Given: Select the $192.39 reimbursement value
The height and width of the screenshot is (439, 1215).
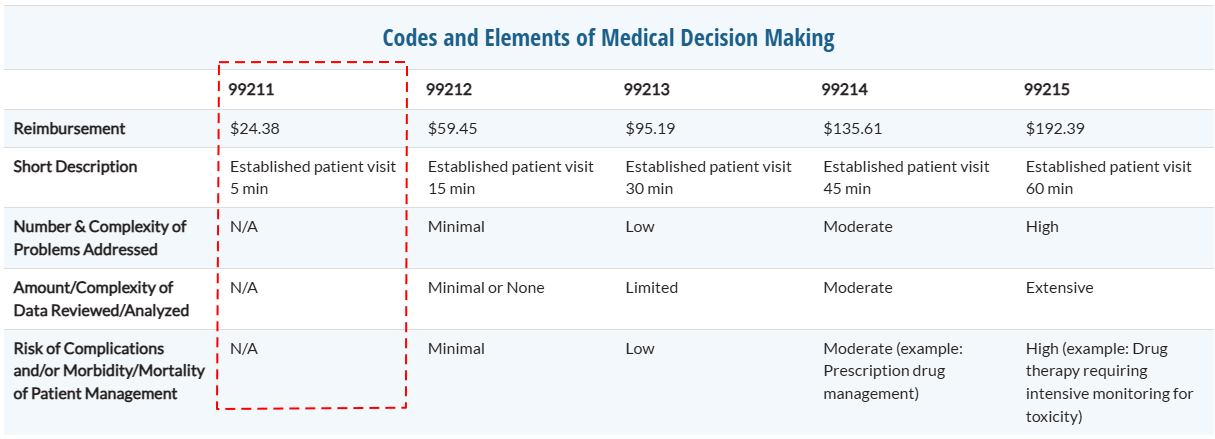Looking at the screenshot, I should pyautogui.click(x=1055, y=128).
